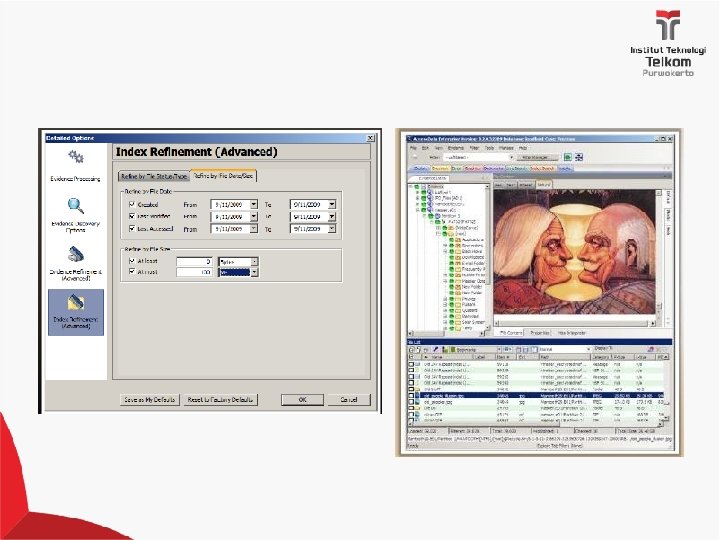Select Photos folder in evidence tree
This screenshot has width=720, height=540.
point(468,299)
